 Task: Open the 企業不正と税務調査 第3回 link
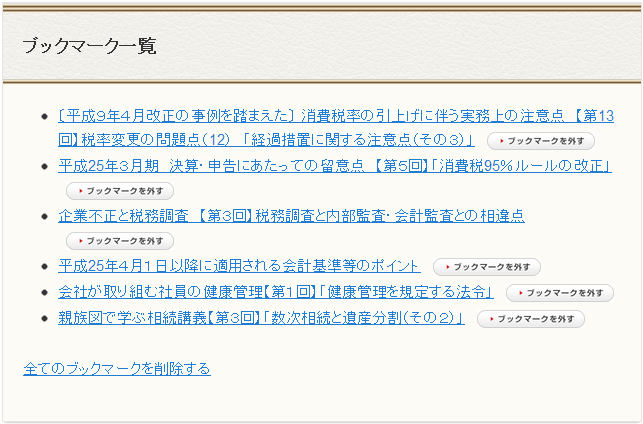coord(290,215)
